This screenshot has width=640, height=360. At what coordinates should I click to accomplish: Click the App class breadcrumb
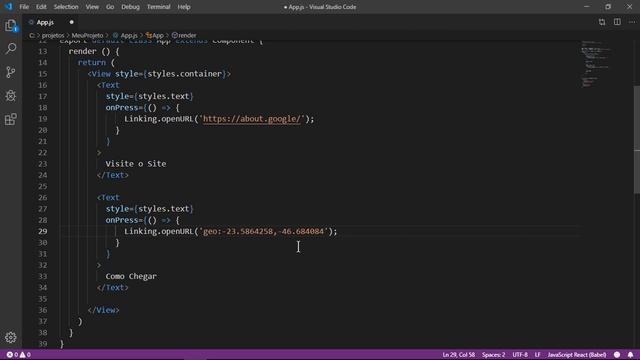click(155, 36)
